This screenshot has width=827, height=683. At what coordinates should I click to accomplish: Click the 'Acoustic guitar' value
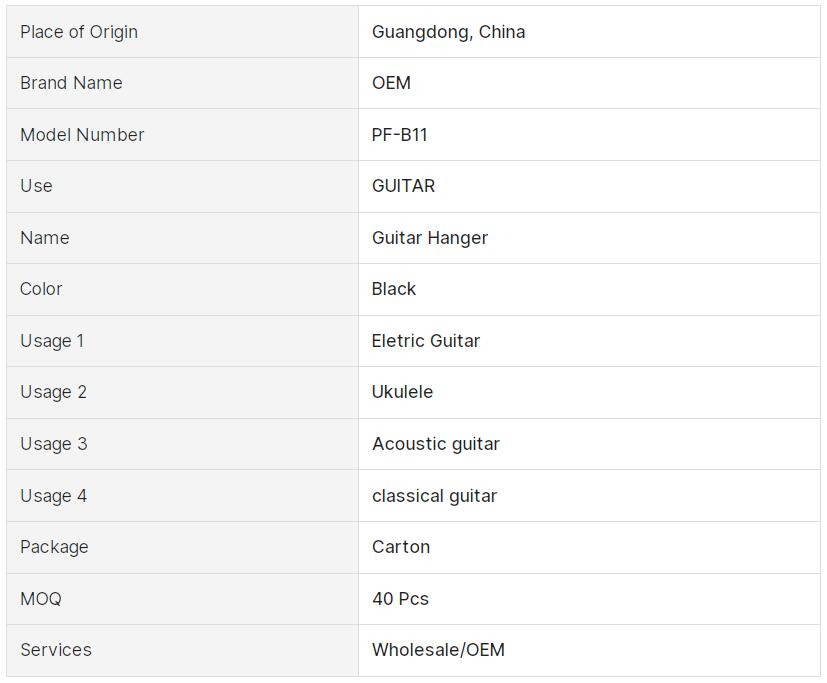click(x=436, y=444)
